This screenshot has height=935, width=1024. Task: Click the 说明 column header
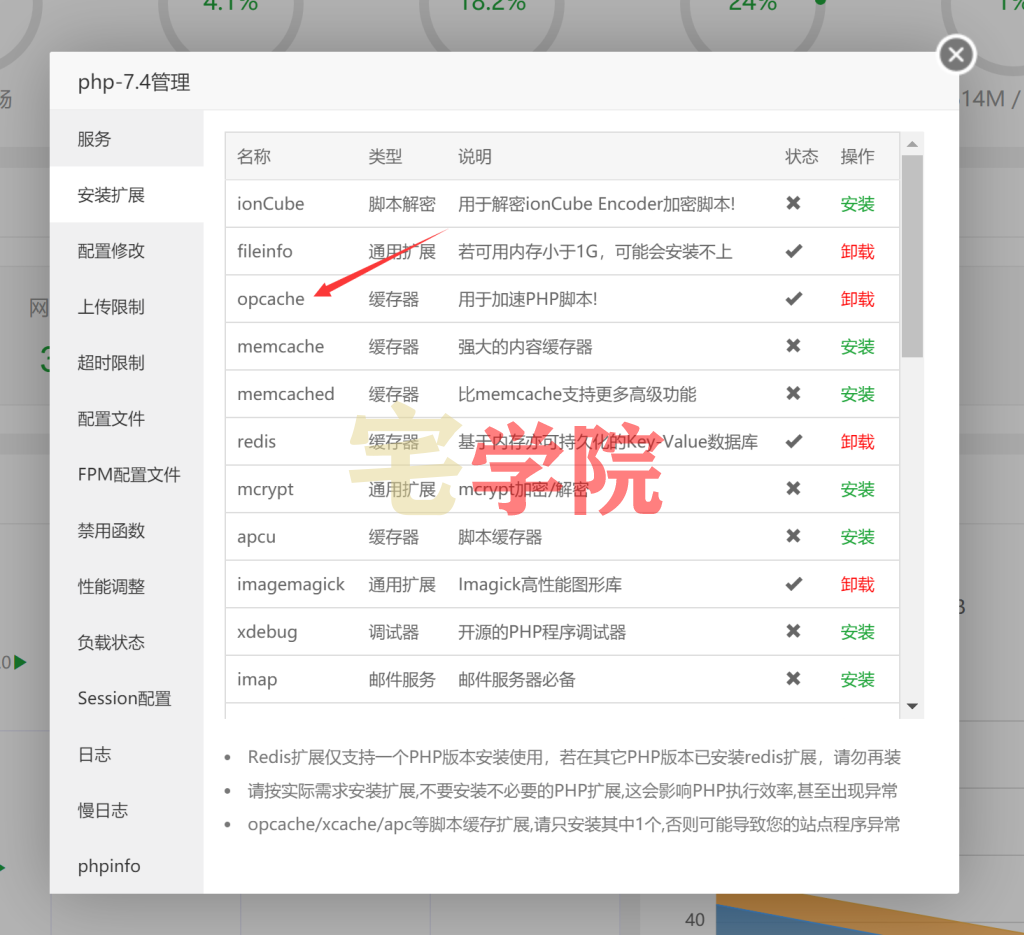click(475, 157)
